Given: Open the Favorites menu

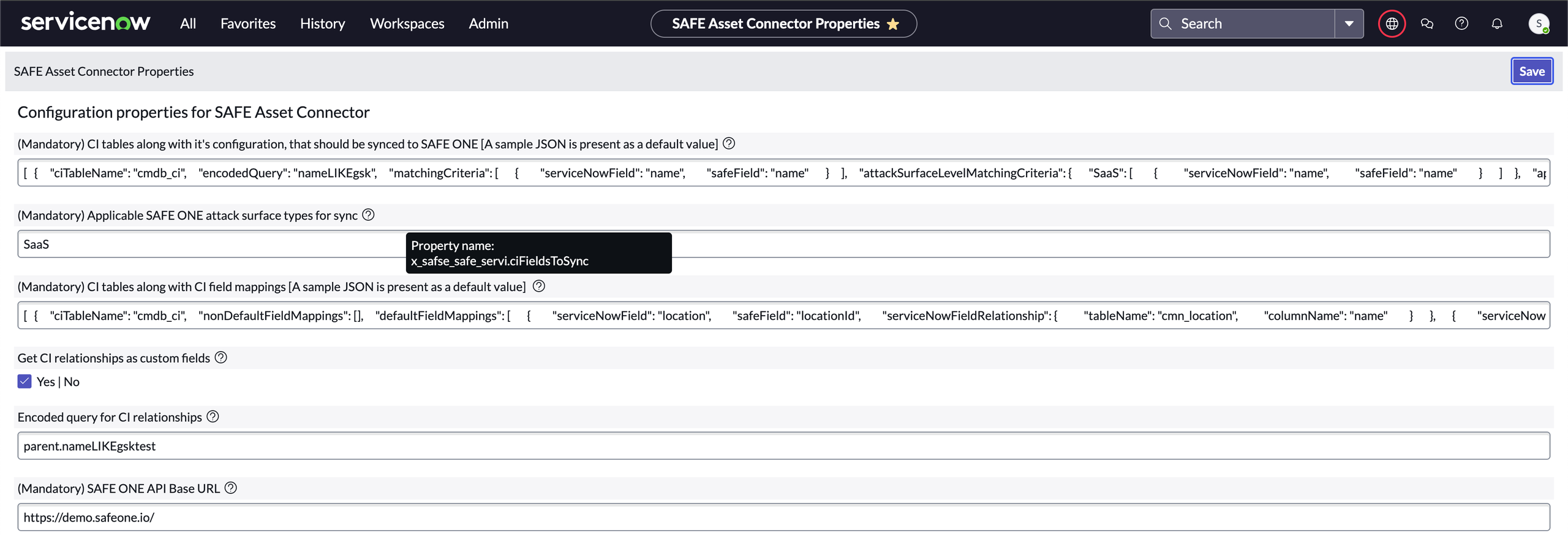Looking at the screenshot, I should point(248,23).
